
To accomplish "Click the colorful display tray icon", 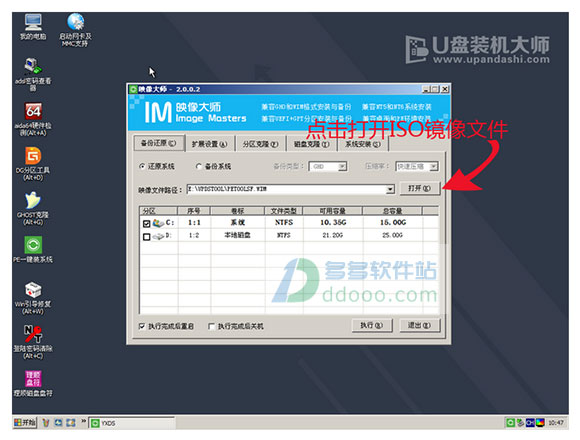I will point(540,422).
